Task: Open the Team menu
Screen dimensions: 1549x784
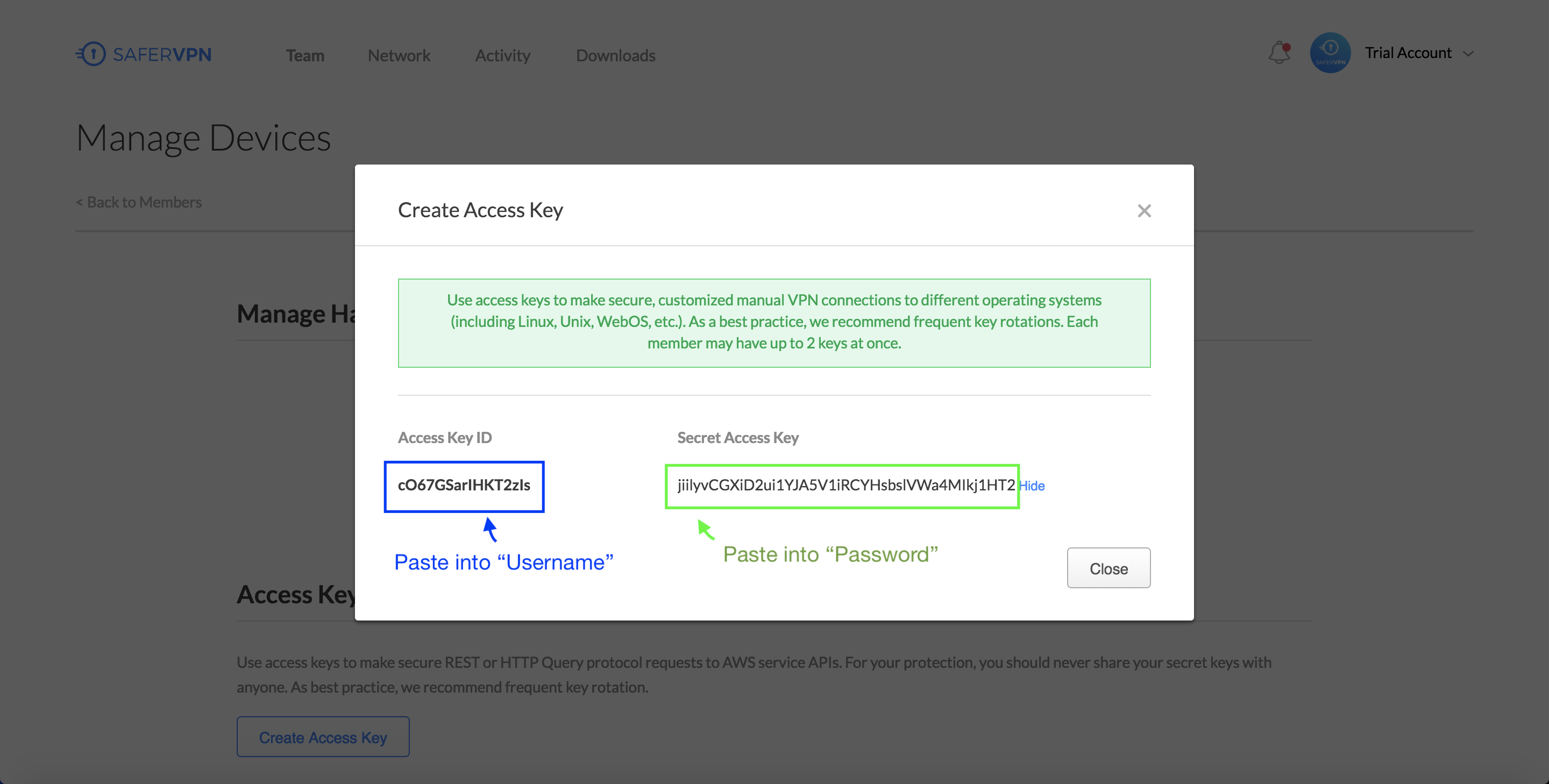Action: tap(305, 55)
